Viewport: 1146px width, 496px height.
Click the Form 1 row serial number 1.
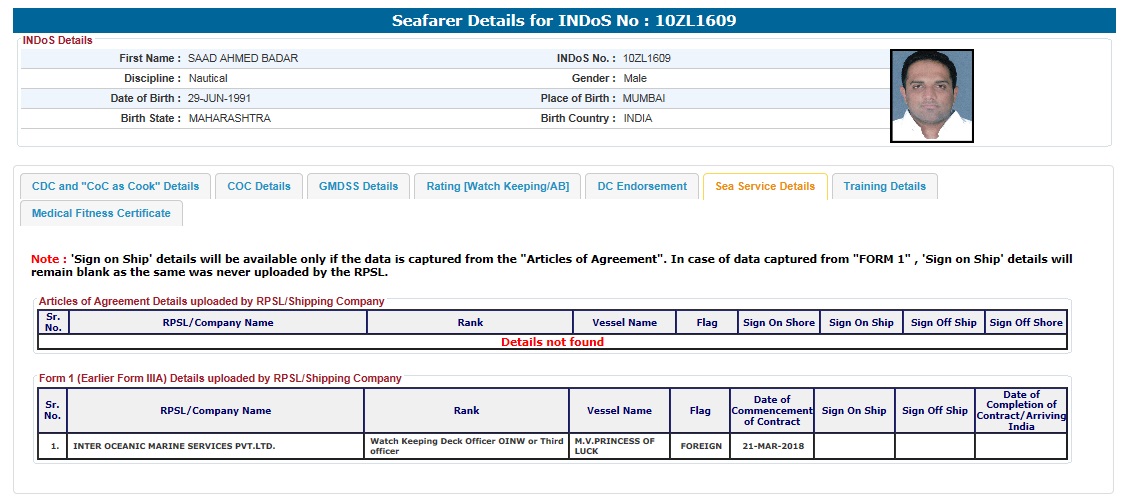(53, 446)
